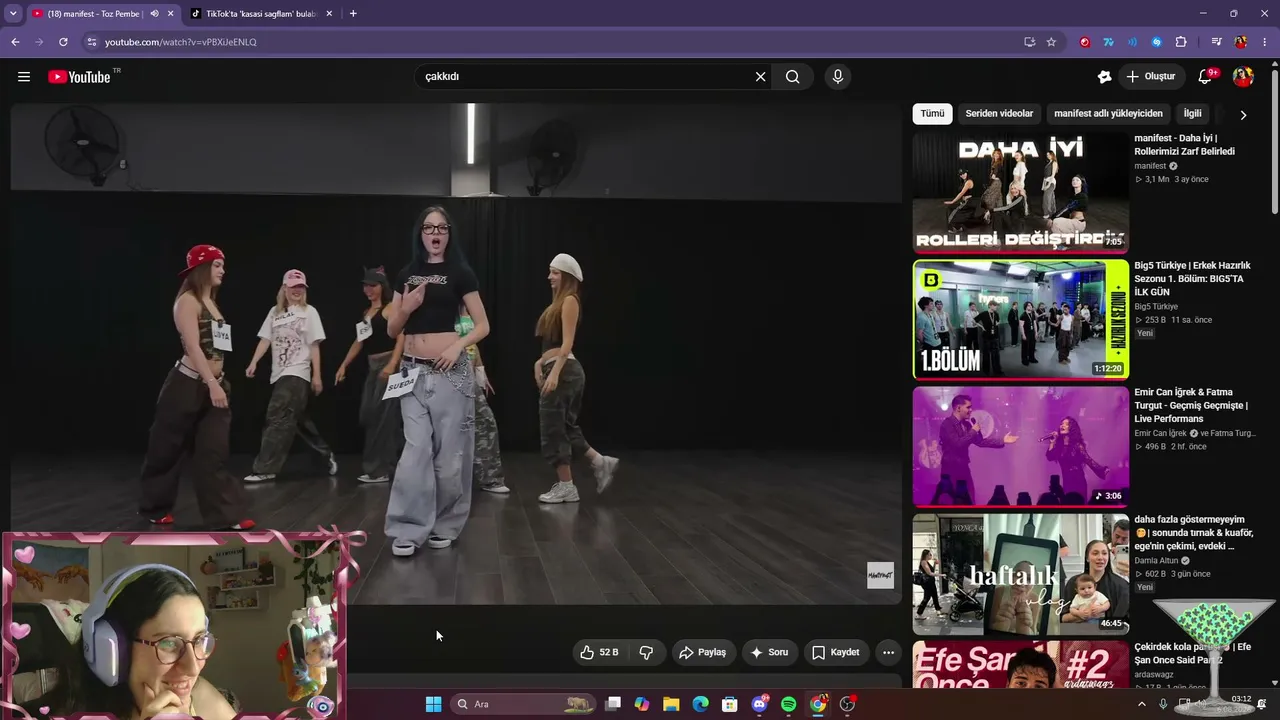Click the Oluştur create button
Image resolution: width=1280 pixels, height=720 pixels.
coord(1150,77)
